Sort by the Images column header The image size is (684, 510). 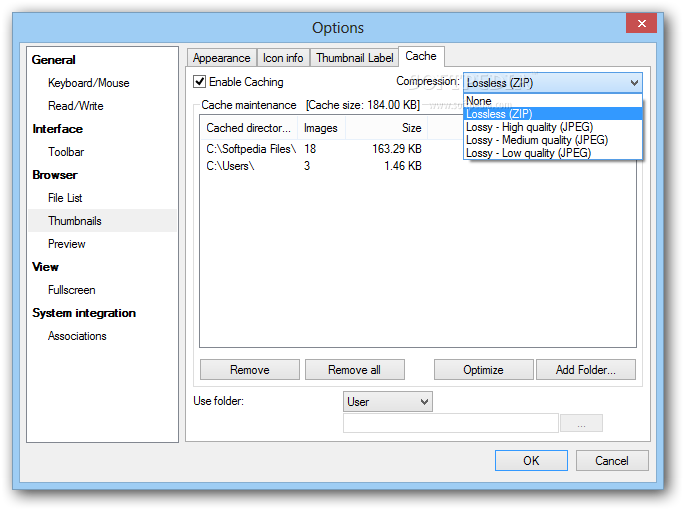[321, 128]
